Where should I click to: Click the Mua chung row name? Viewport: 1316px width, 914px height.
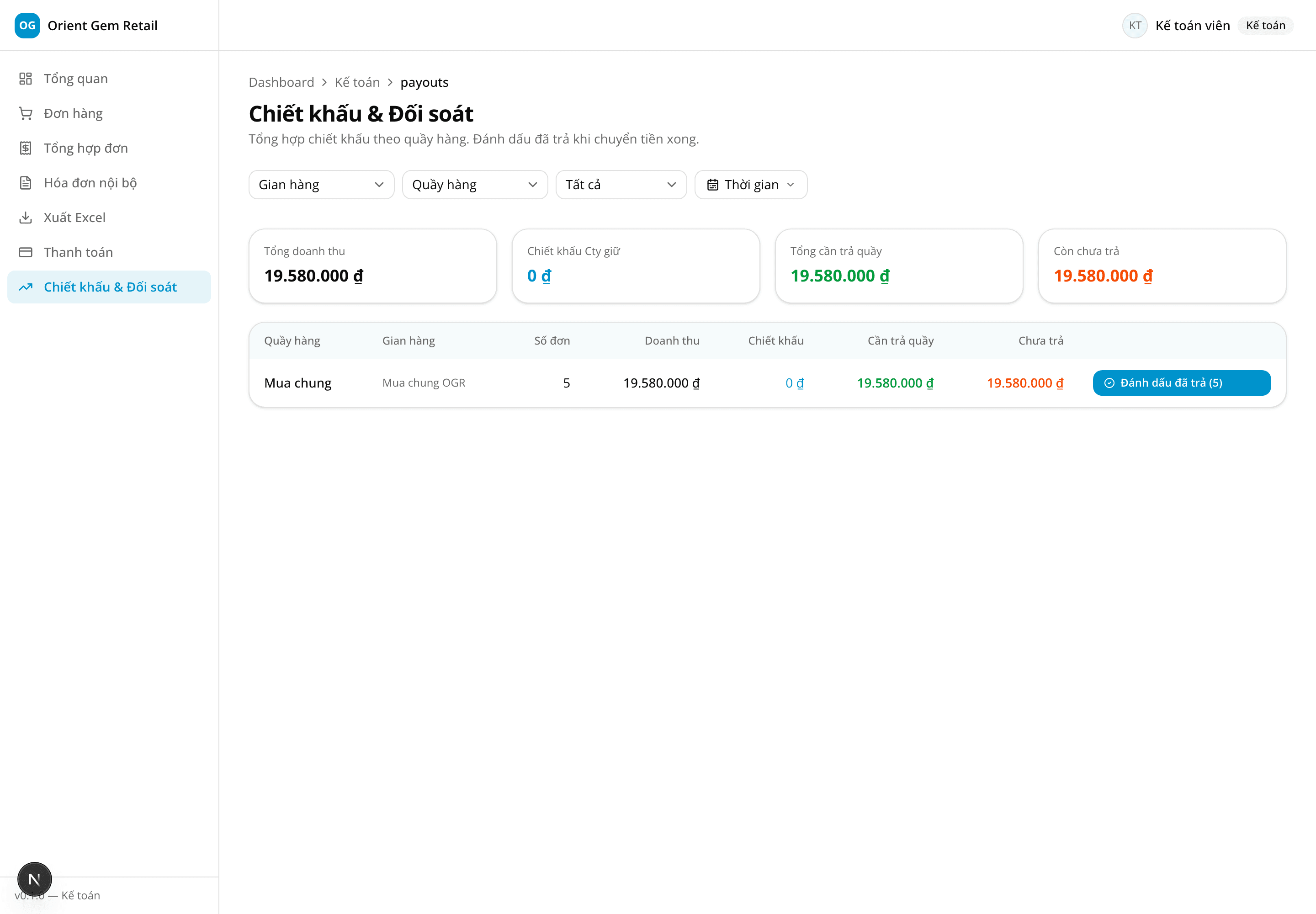click(298, 383)
